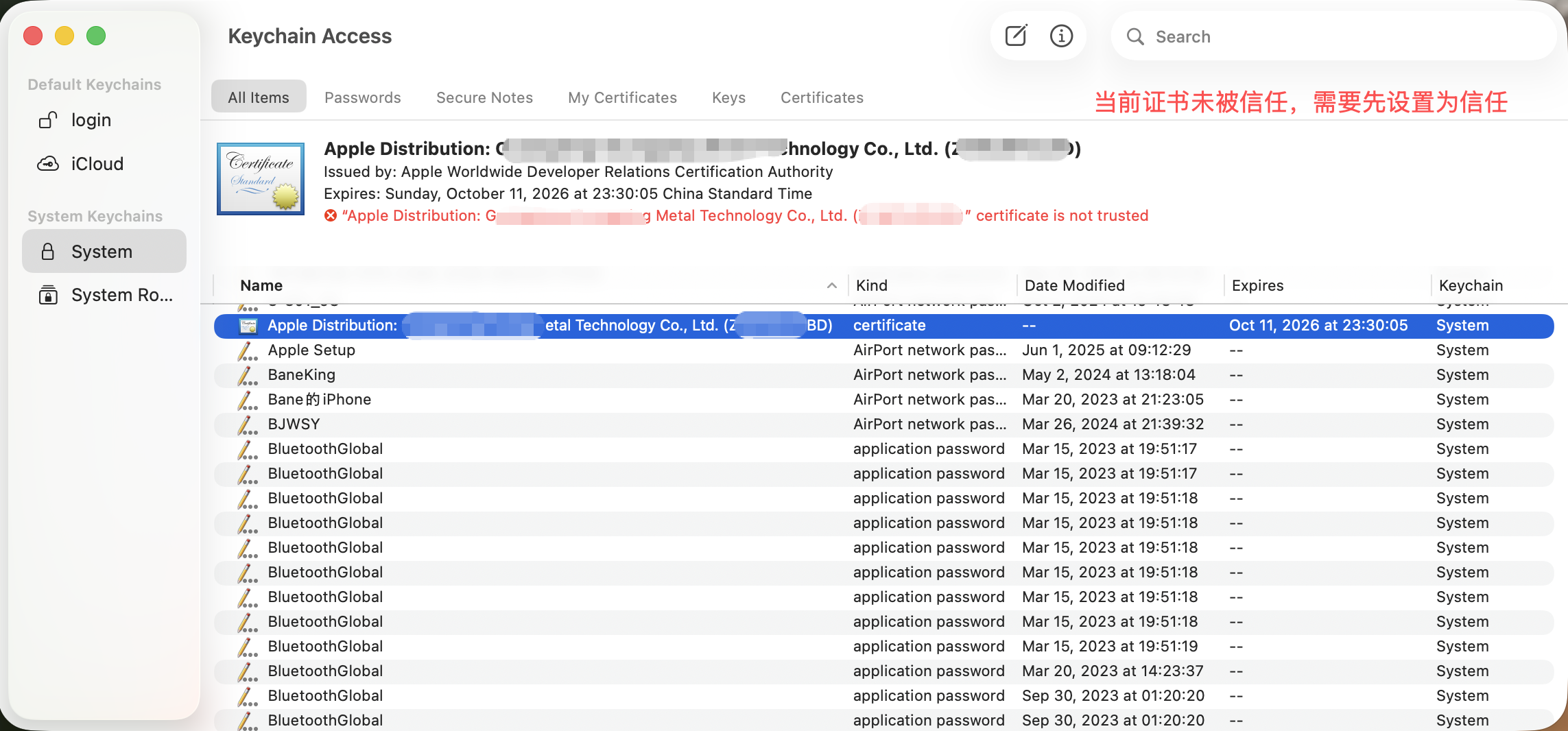Click the green full screen window button

[96, 36]
